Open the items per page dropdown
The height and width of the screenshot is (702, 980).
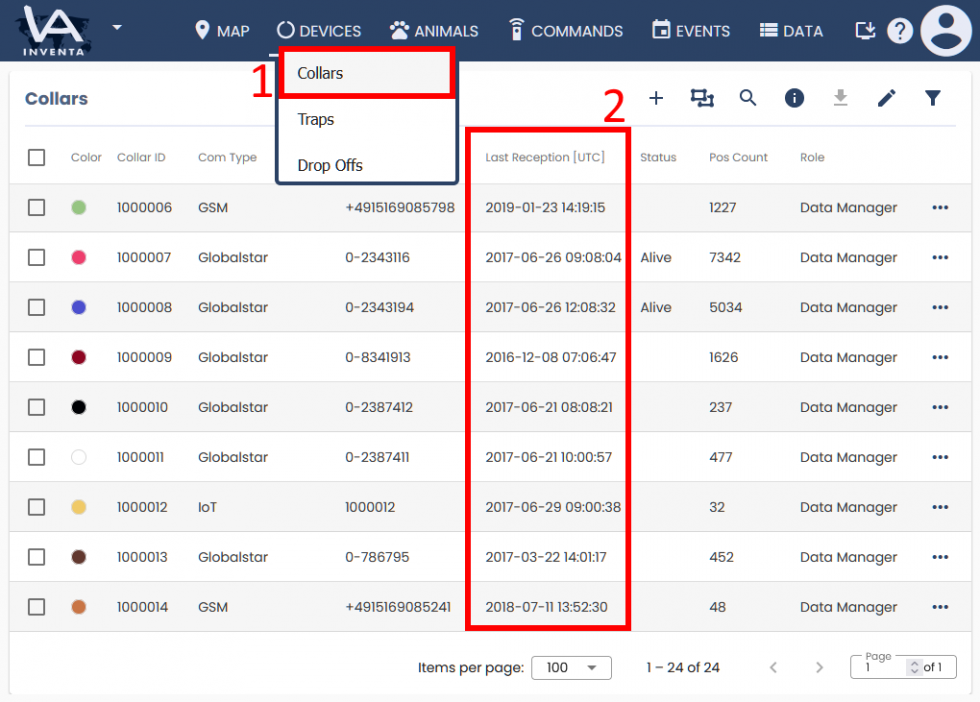(571, 668)
